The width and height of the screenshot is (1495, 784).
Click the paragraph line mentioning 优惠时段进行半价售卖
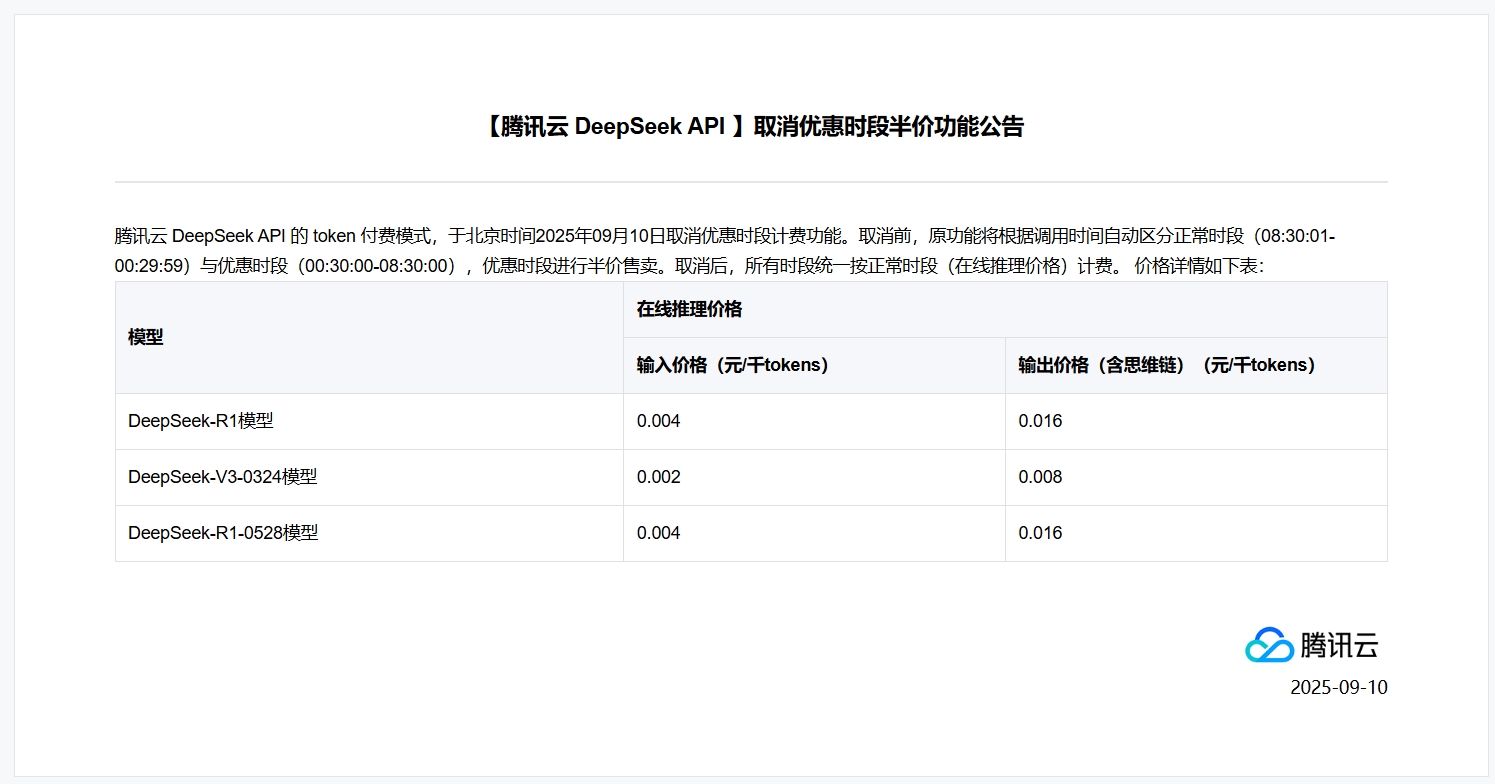coord(690,267)
